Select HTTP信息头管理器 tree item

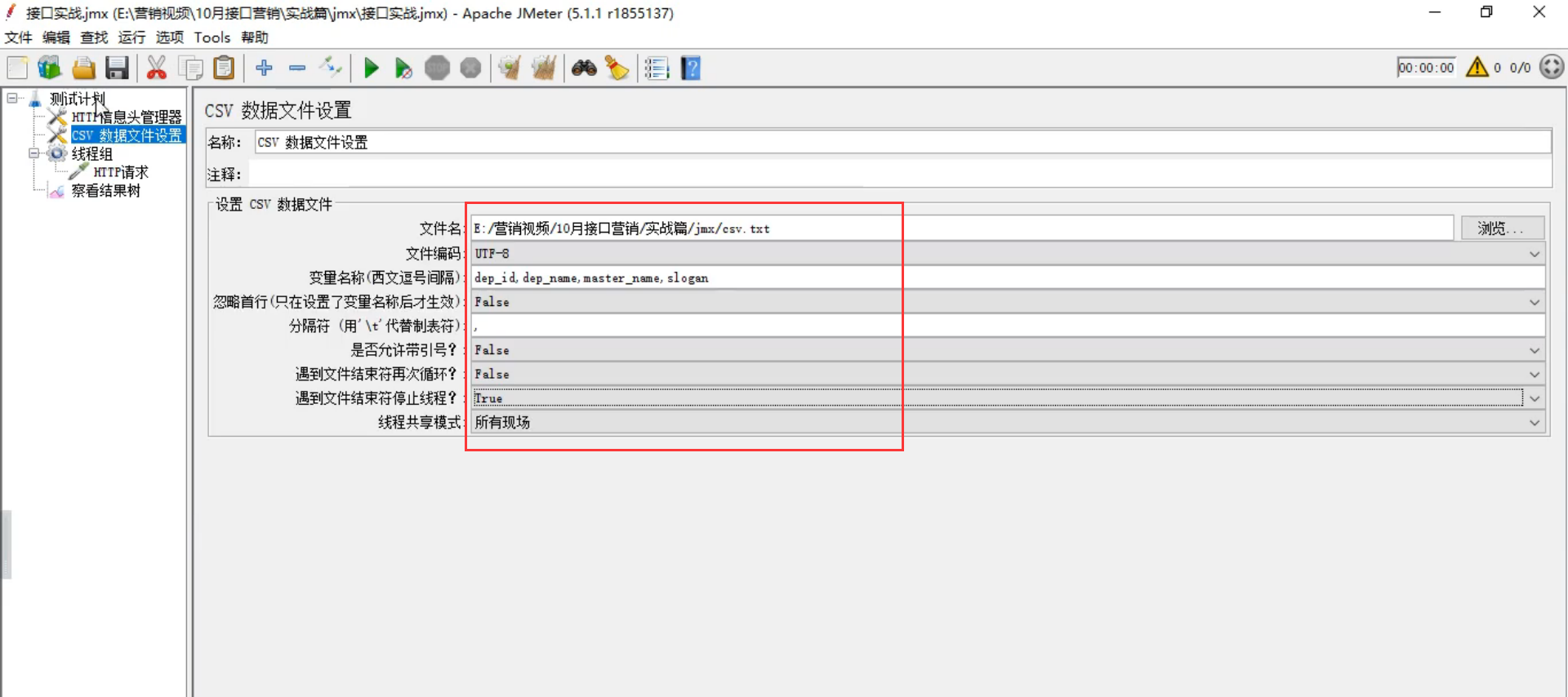127,117
